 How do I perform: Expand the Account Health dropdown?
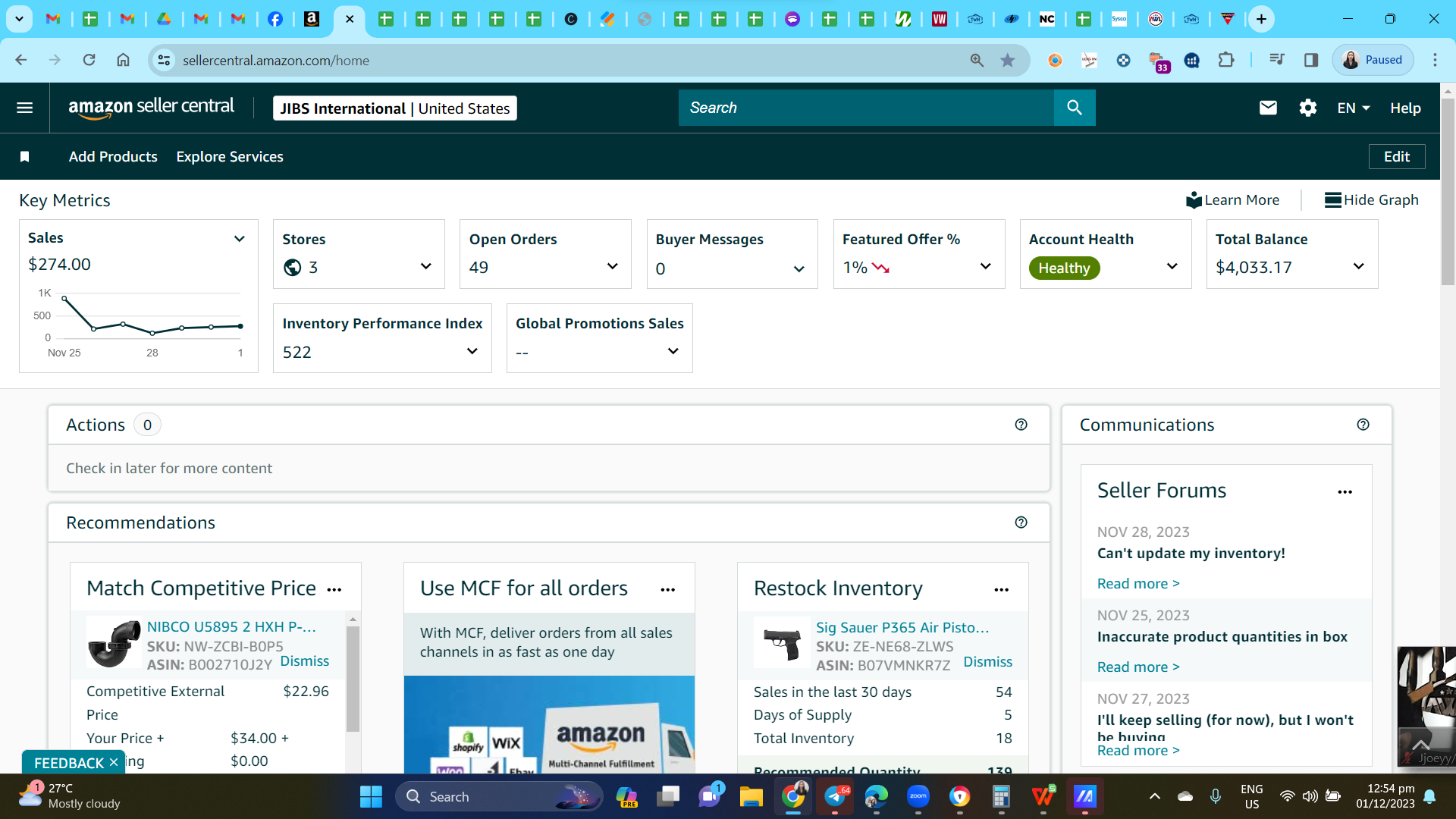[x=1172, y=267]
